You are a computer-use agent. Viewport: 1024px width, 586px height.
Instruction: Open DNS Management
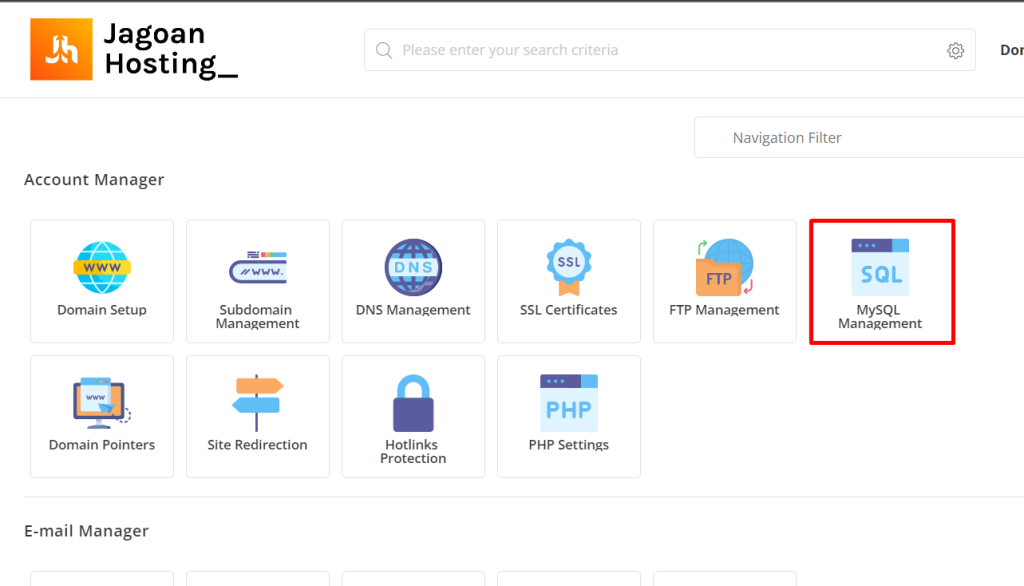[412, 281]
